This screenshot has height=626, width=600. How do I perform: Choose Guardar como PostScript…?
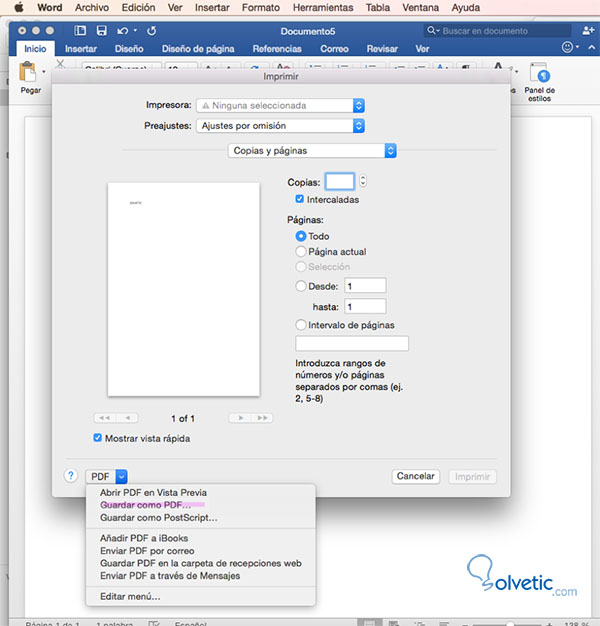[159, 517]
